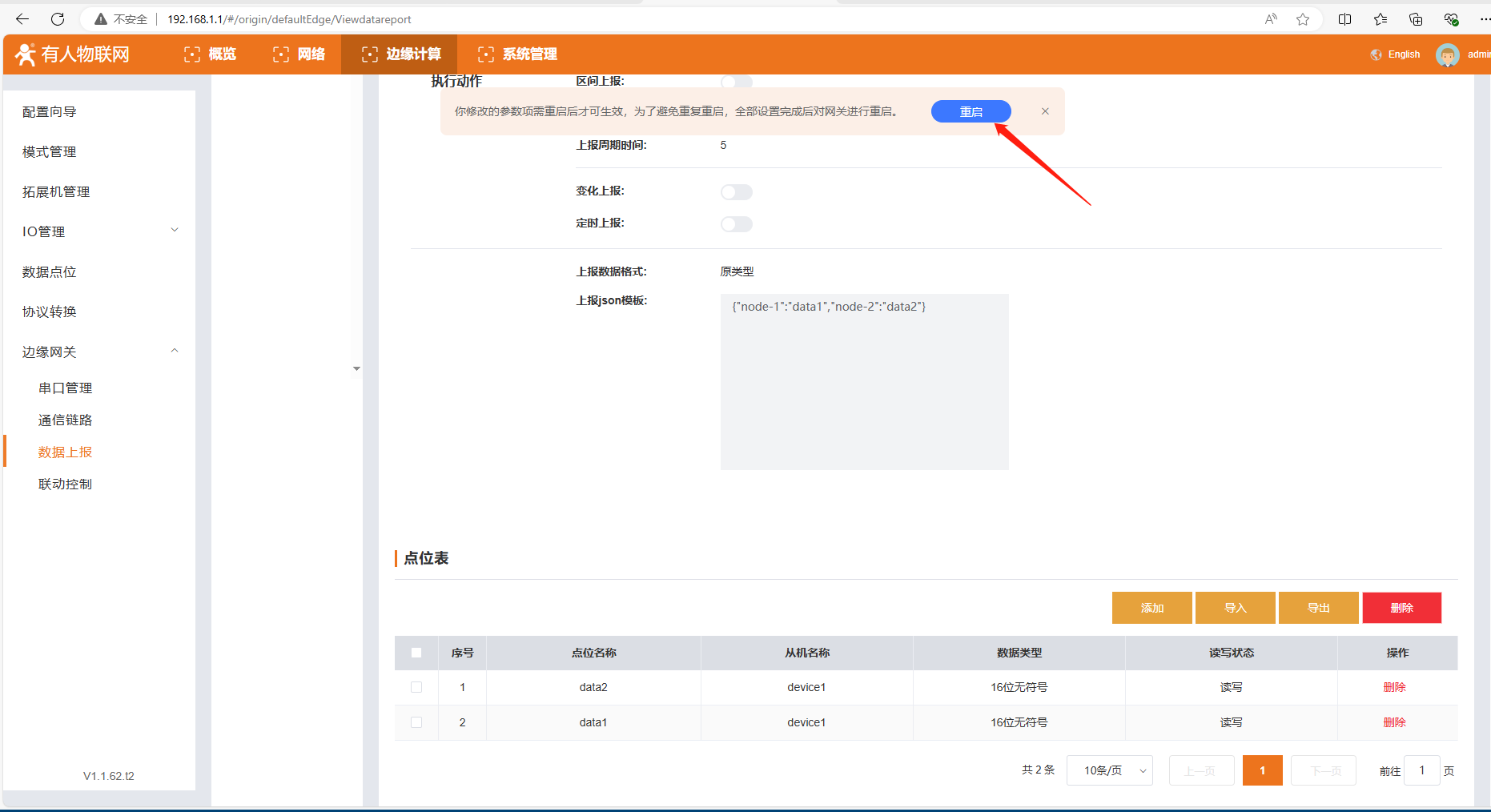Open 通信链路 in the sidebar
1491x812 pixels.
click(66, 420)
